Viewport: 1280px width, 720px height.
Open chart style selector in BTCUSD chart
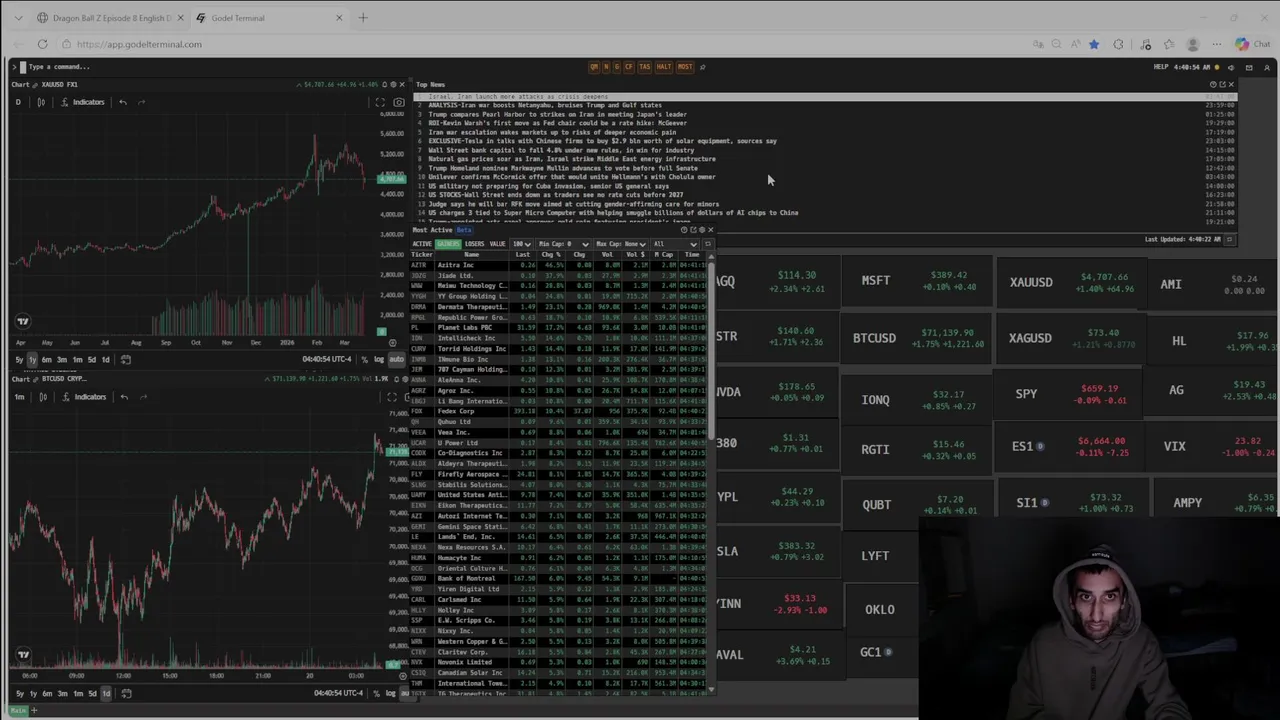pyautogui.click(x=43, y=397)
